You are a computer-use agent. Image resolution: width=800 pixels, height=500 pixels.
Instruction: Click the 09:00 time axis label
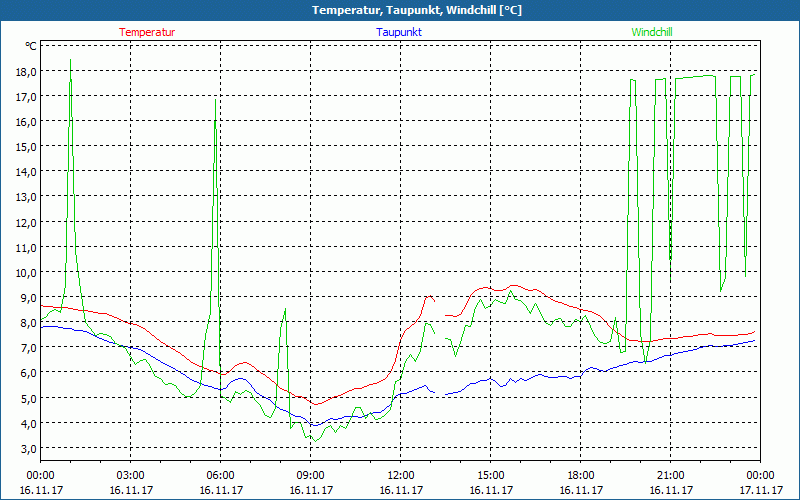310,475
